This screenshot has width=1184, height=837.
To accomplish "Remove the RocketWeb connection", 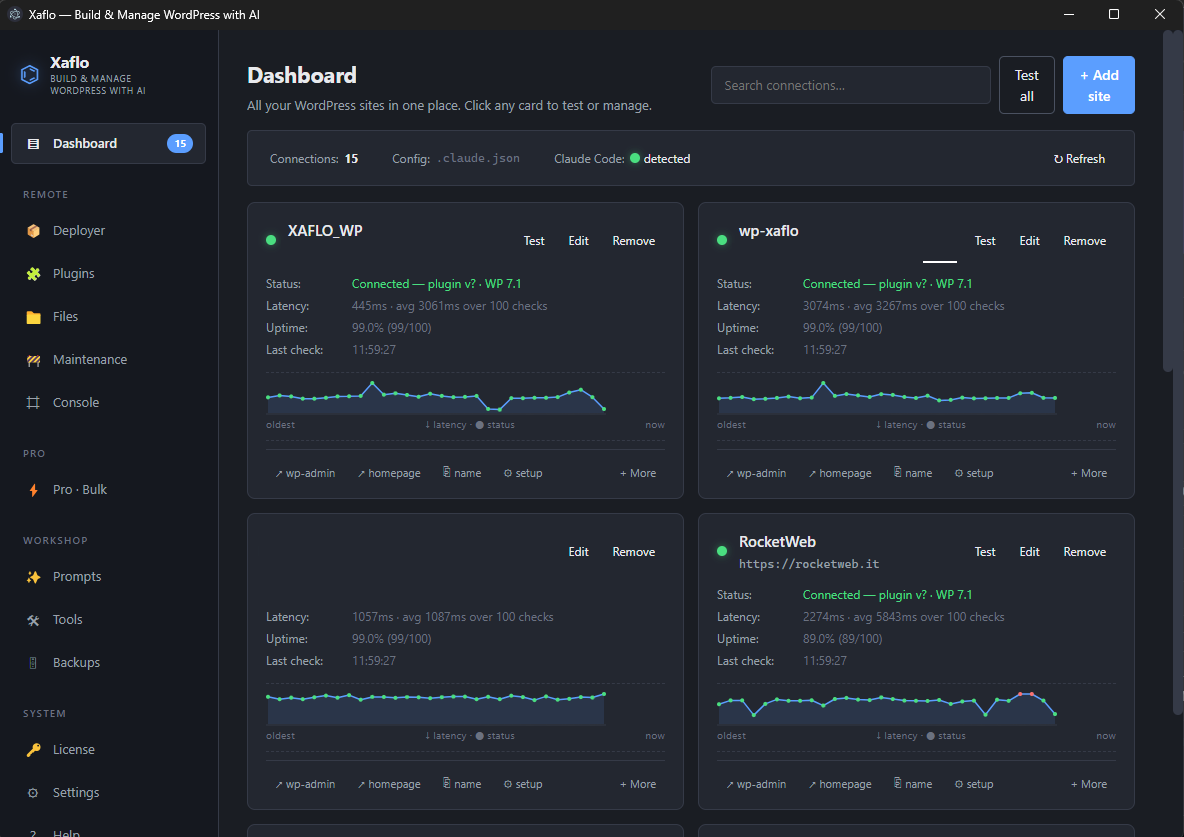I will (x=1084, y=552).
